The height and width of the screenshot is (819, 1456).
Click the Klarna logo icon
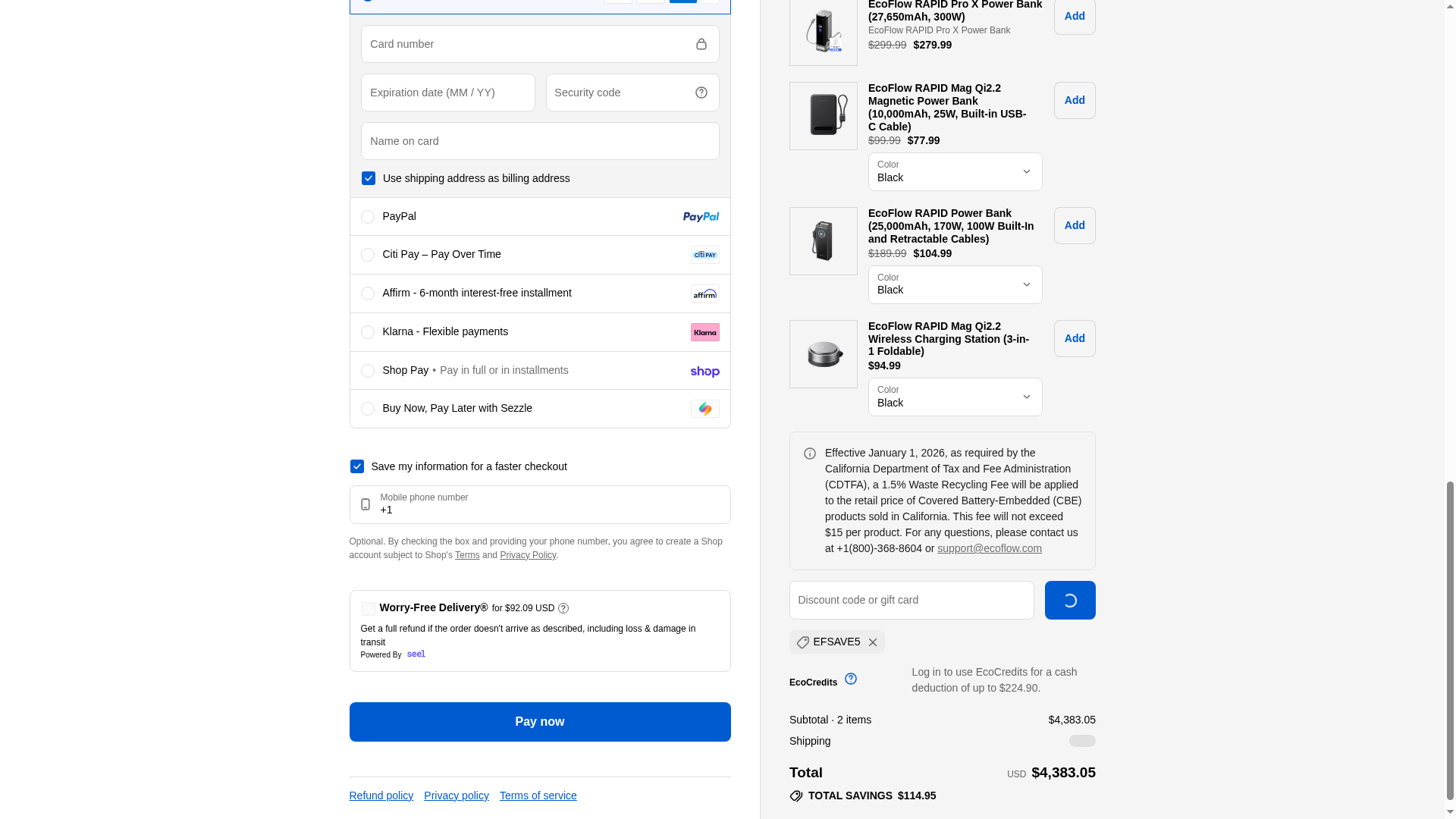704,332
